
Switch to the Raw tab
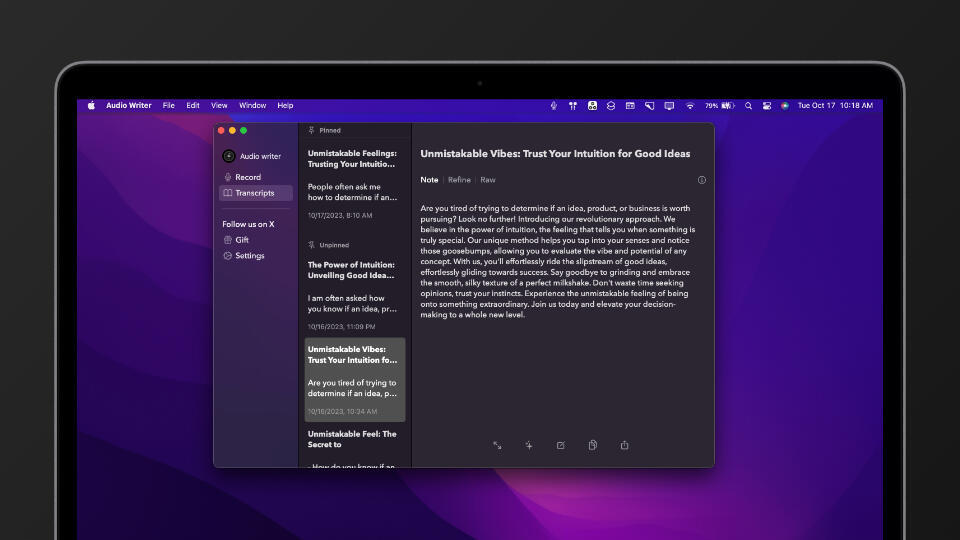point(488,180)
